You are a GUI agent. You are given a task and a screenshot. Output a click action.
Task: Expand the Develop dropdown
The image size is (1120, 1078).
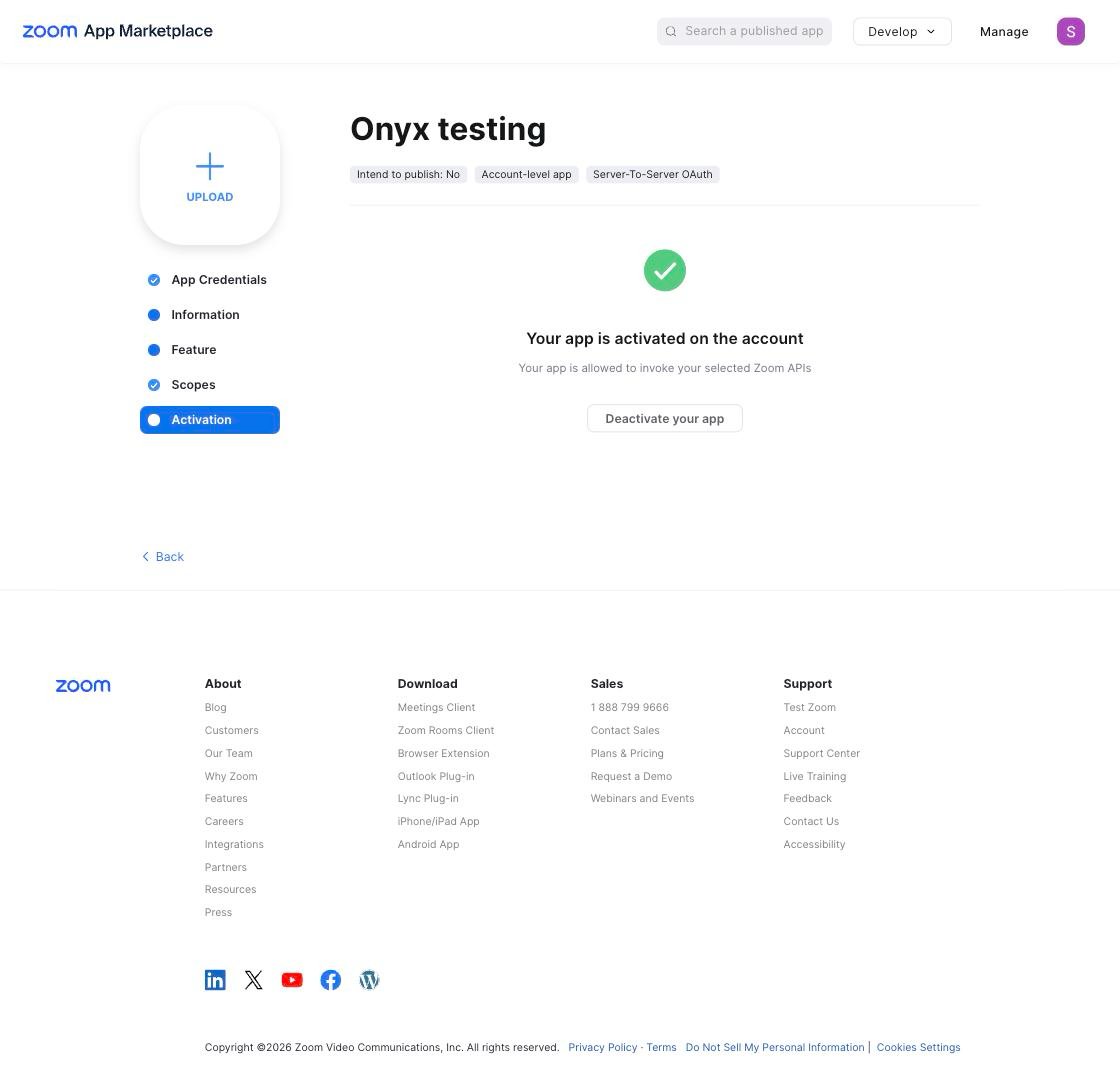pos(901,31)
